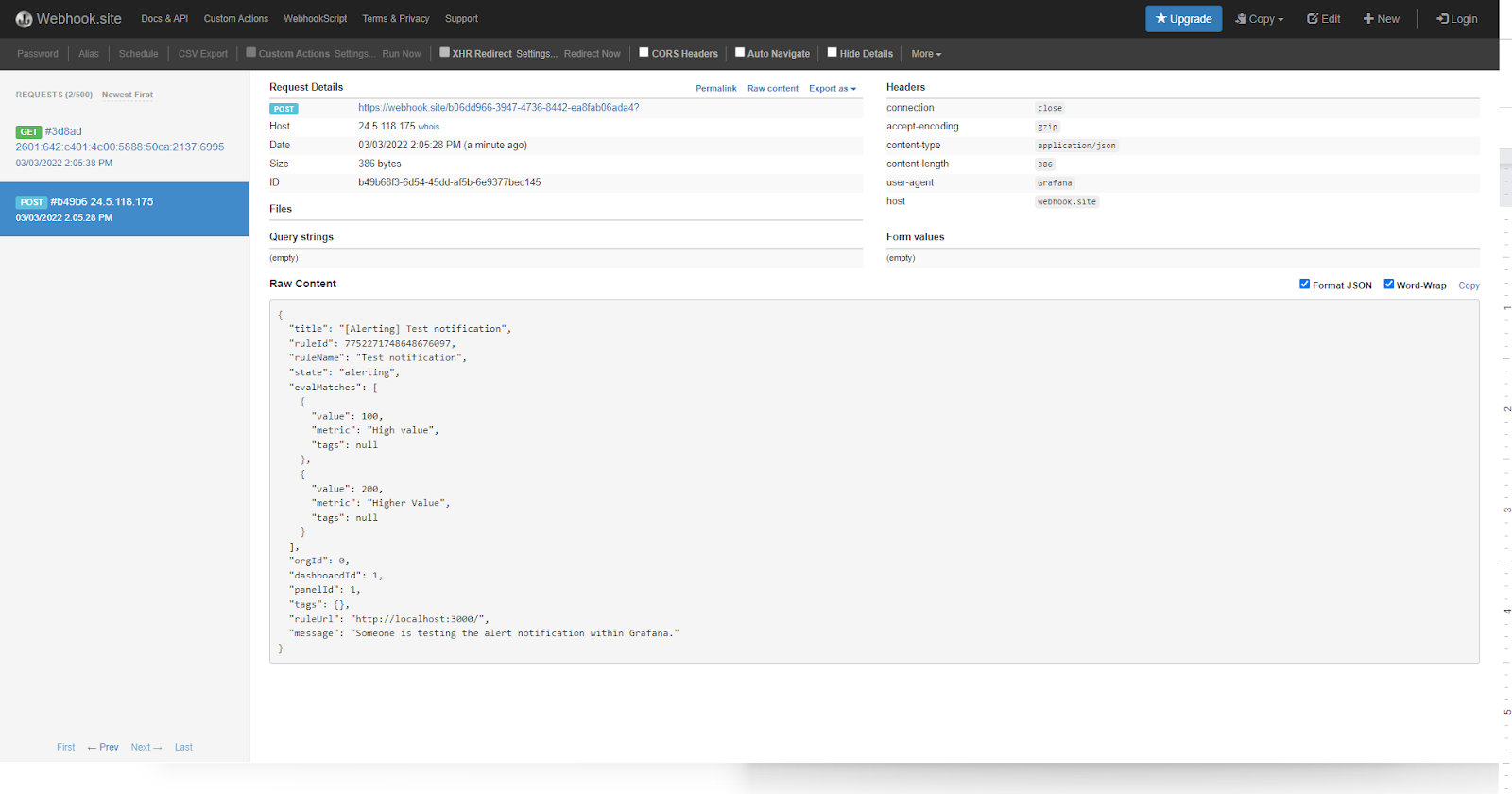Click the Permalink link
The width and height of the screenshot is (1512, 794).
[x=715, y=89]
